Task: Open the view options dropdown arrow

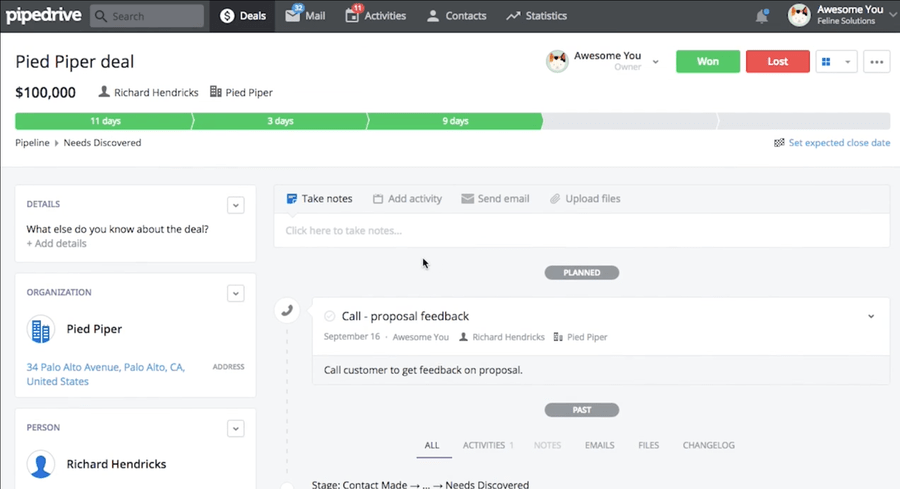Action: point(847,61)
